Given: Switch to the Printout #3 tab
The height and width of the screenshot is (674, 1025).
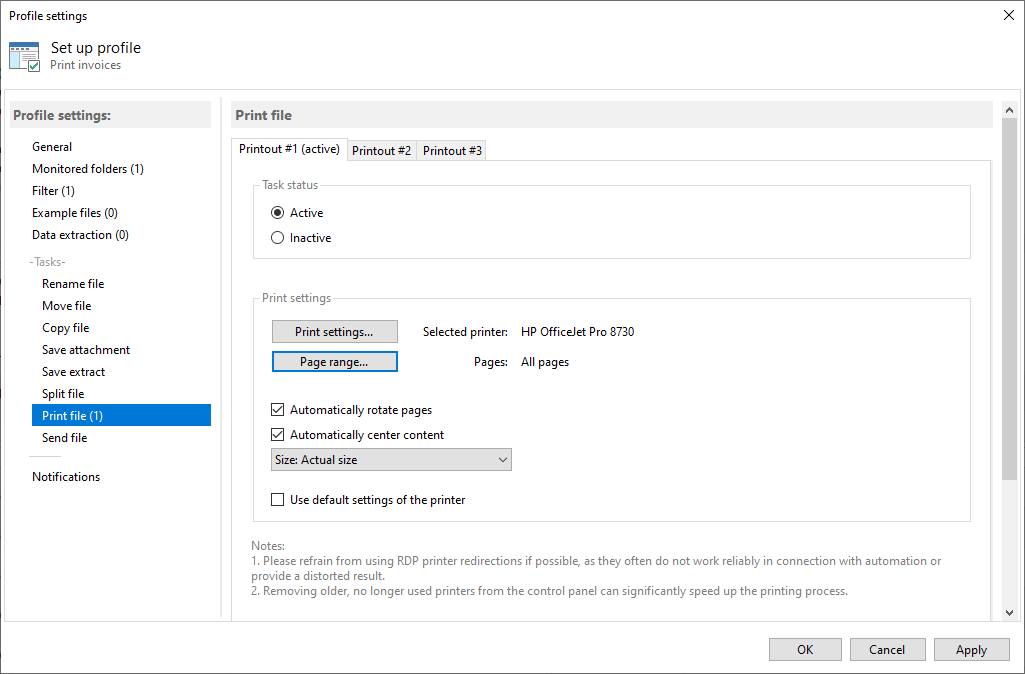Looking at the screenshot, I should point(452,151).
